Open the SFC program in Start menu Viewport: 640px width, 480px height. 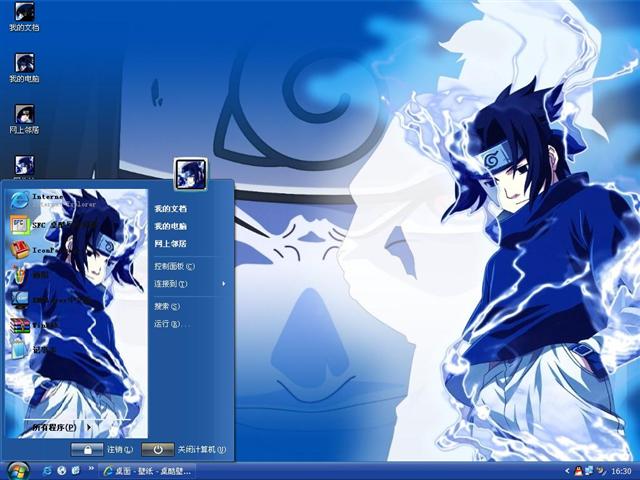[x=52, y=225]
